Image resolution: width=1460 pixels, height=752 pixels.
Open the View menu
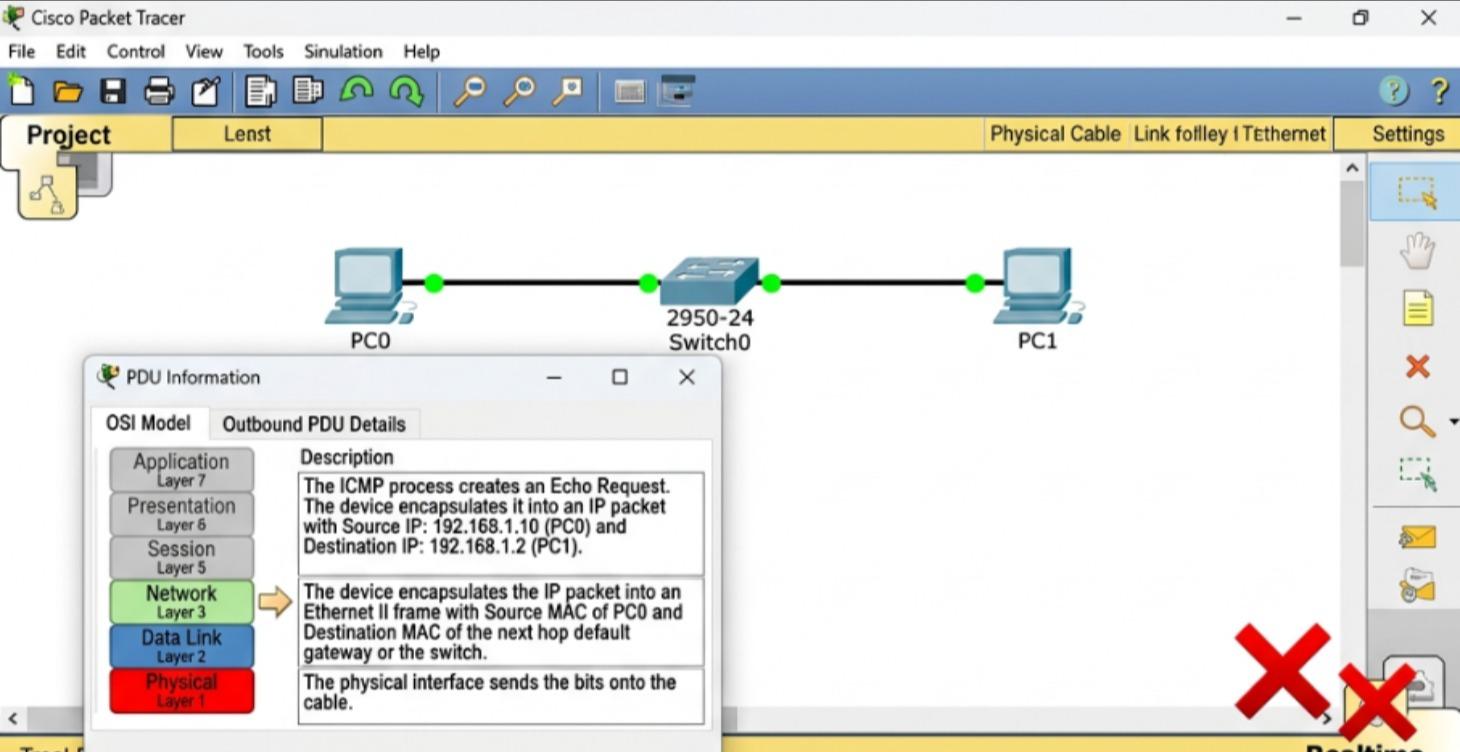[204, 52]
